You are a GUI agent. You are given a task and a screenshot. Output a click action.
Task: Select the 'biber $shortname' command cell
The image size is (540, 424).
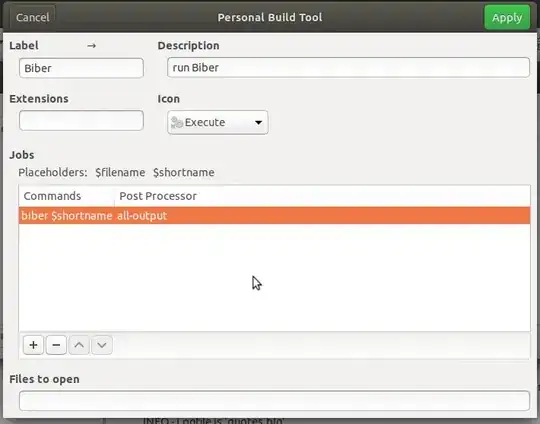tap(67, 216)
